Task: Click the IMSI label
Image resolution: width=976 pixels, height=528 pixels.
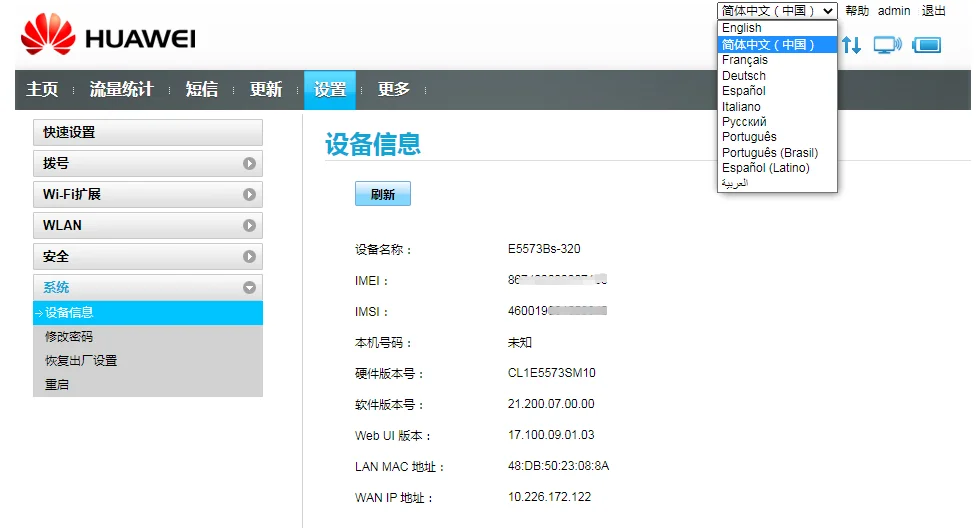Action: [371, 312]
